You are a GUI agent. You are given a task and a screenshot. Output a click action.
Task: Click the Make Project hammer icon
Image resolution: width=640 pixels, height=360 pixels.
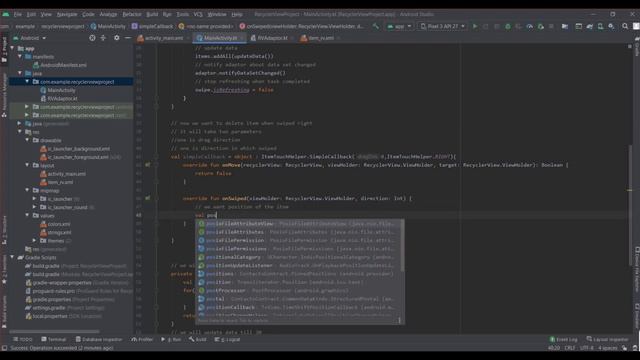click(376, 26)
